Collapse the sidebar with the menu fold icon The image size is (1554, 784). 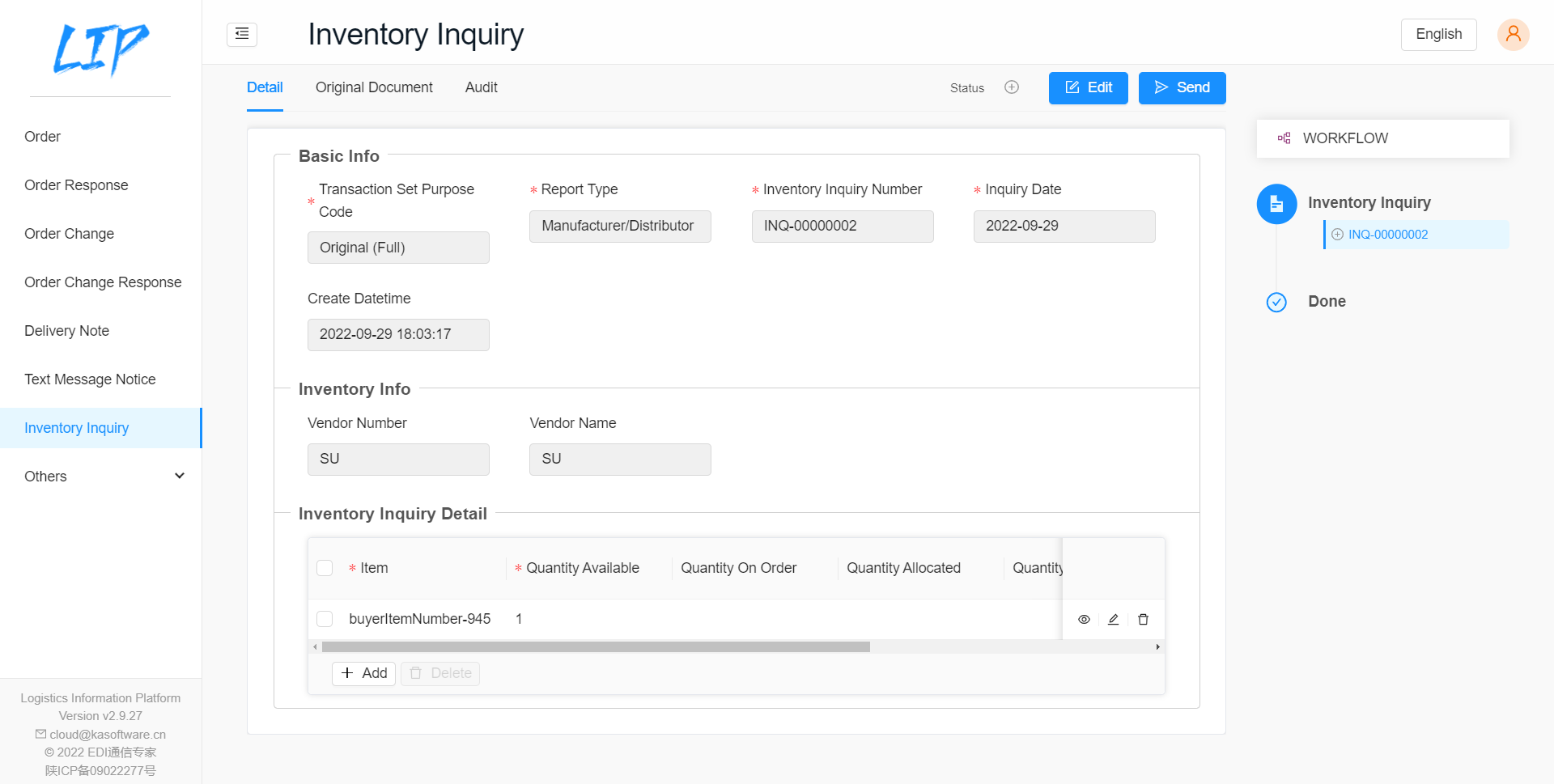point(241,34)
